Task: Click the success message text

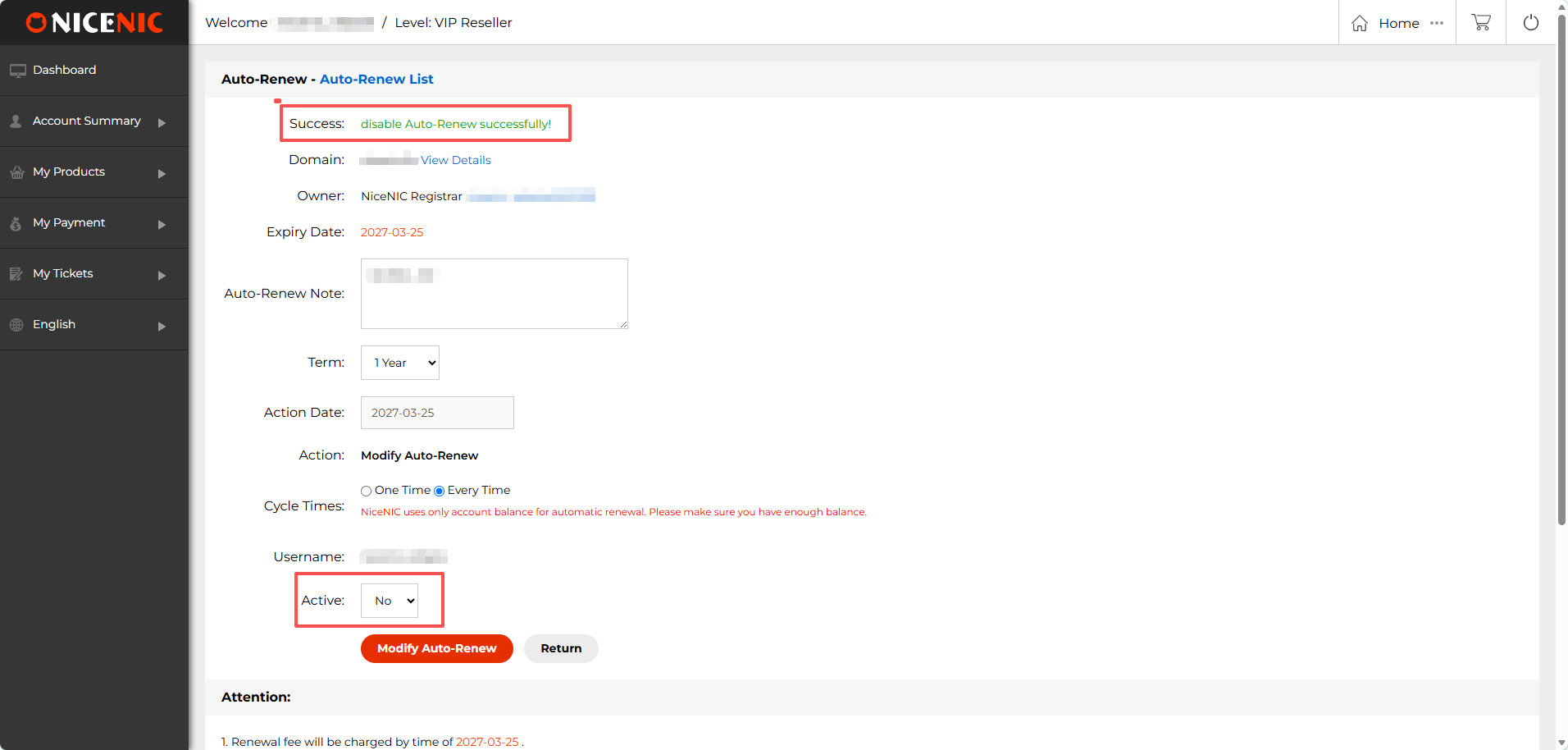Action: [x=456, y=124]
